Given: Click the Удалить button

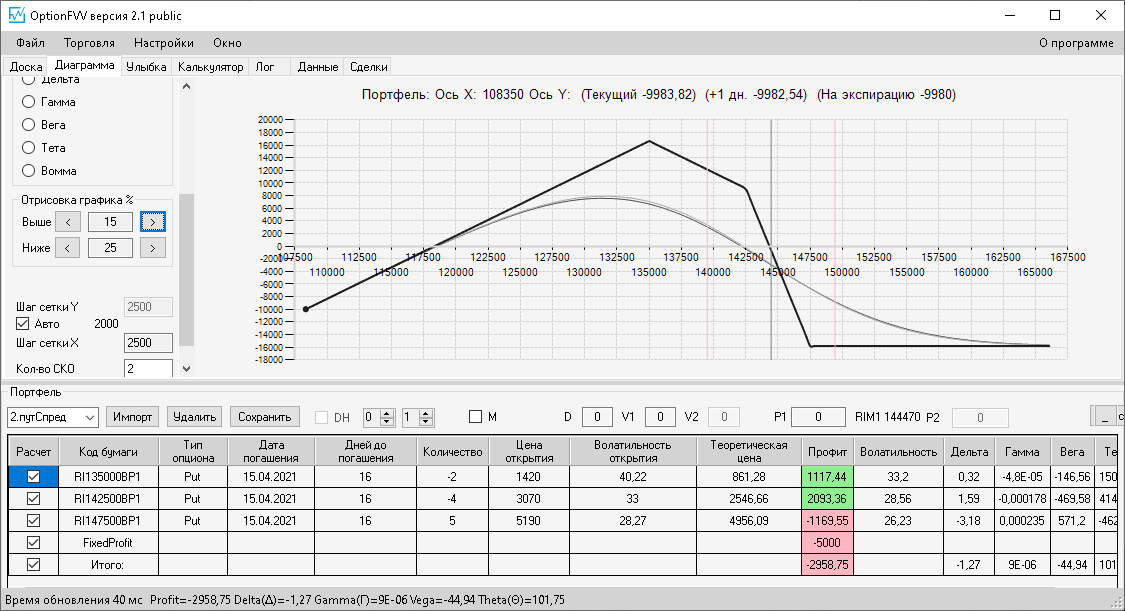Looking at the screenshot, I should [194, 417].
